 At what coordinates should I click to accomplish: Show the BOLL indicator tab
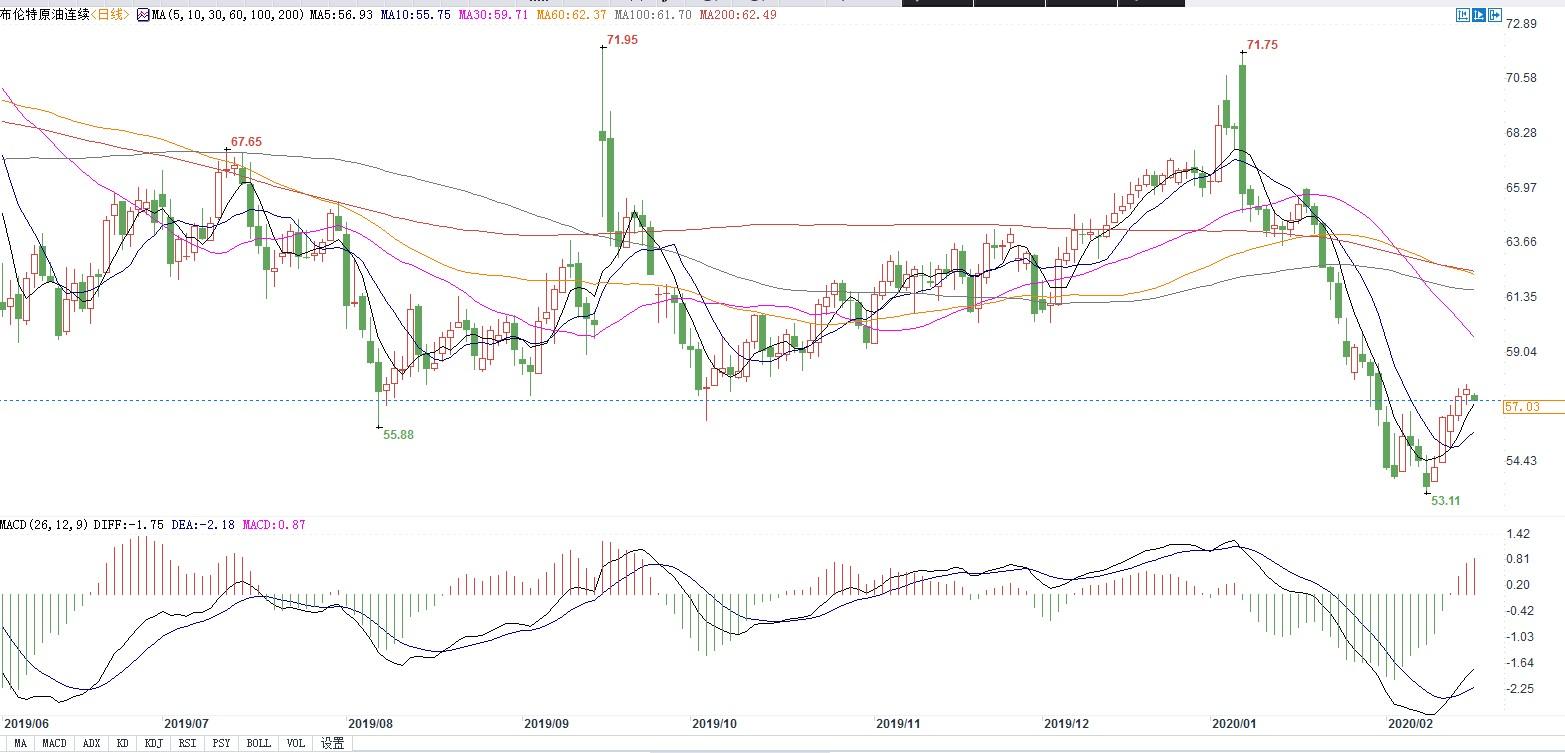(258, 743)
